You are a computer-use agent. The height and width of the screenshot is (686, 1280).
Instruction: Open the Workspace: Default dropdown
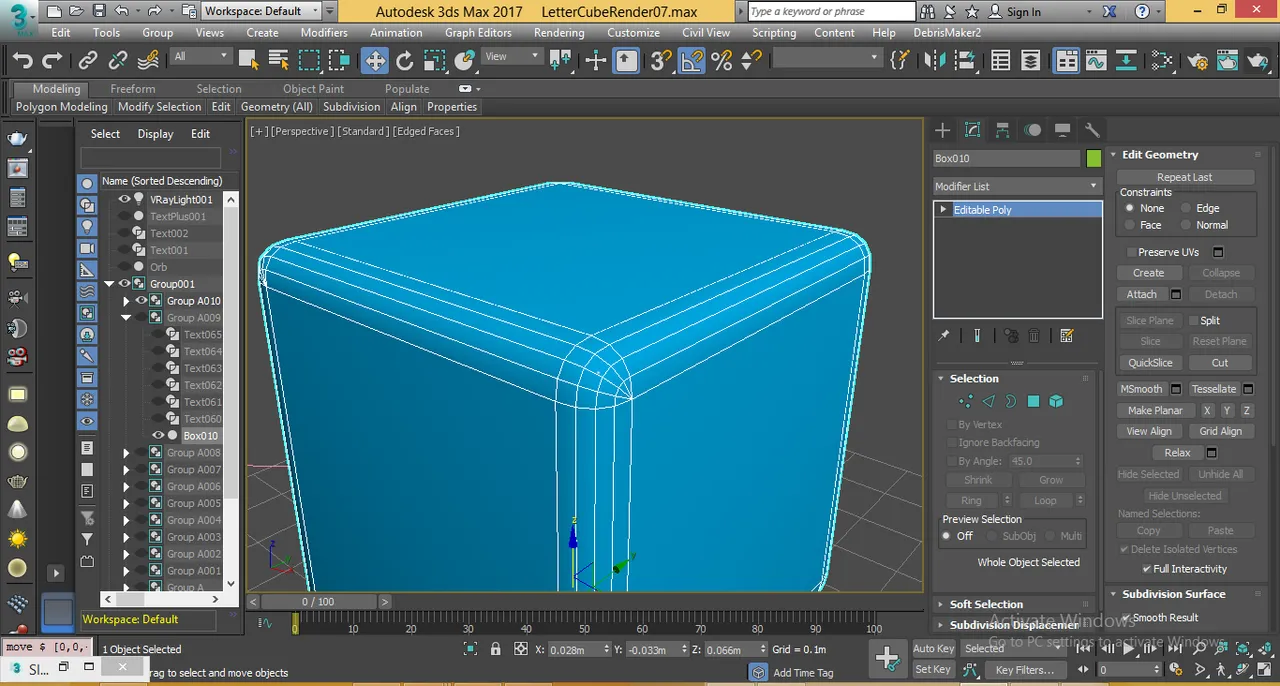tap(262, 11)
